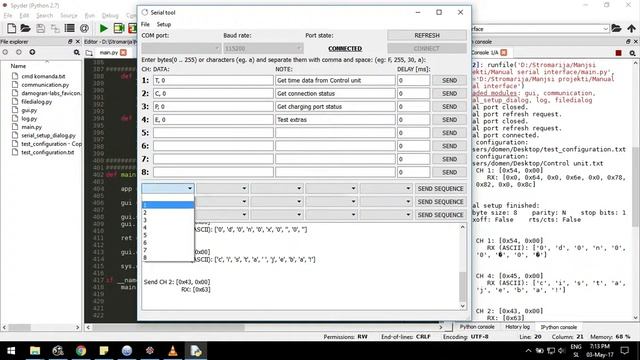640x360 pixels.
Task: Switch to the IPython console tab
Action: (x=559, y=327)
